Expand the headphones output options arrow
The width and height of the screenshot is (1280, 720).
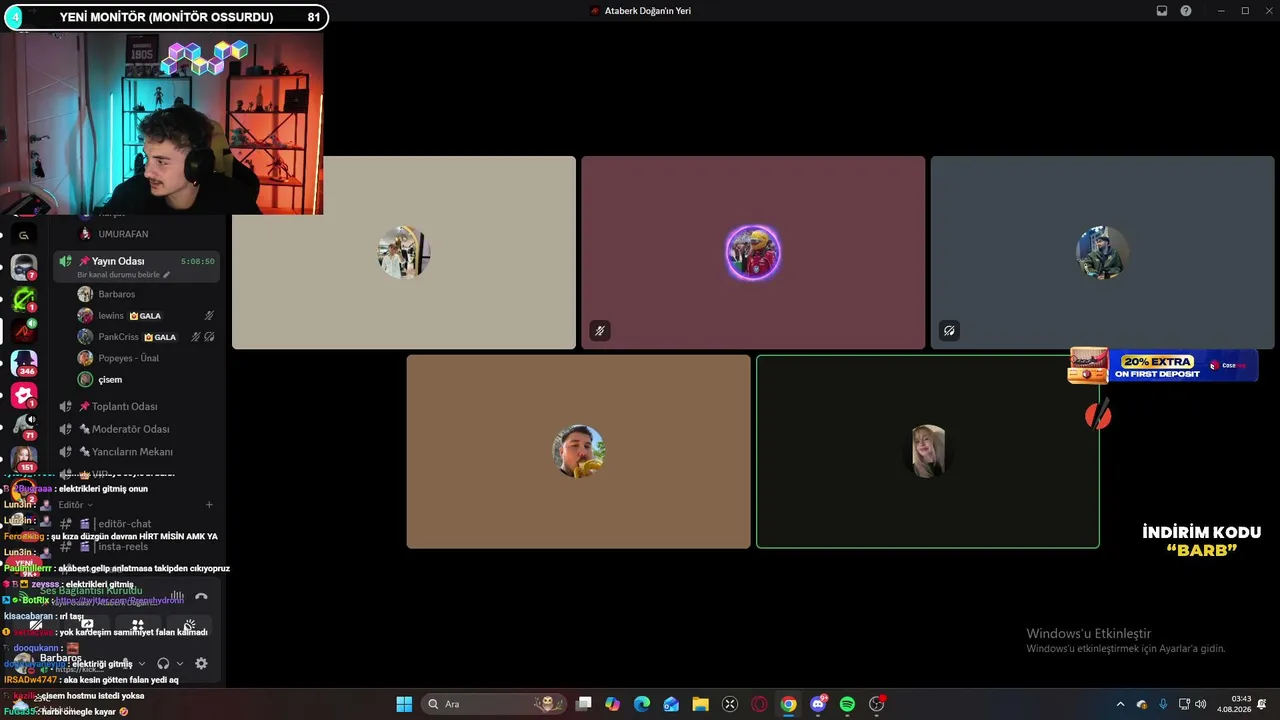tap(180, 663)
